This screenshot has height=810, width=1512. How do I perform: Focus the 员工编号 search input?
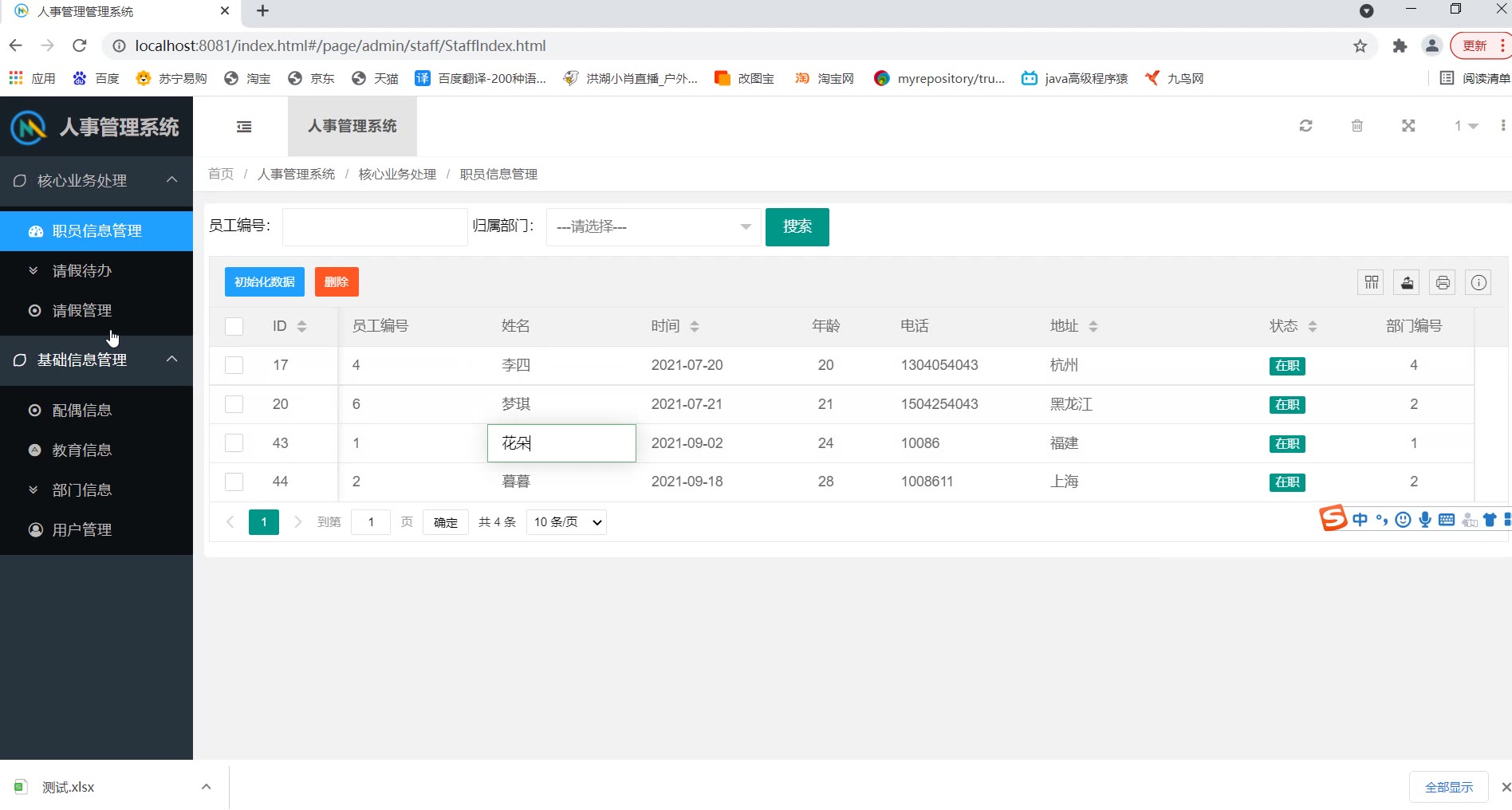(x=375, y=227)
